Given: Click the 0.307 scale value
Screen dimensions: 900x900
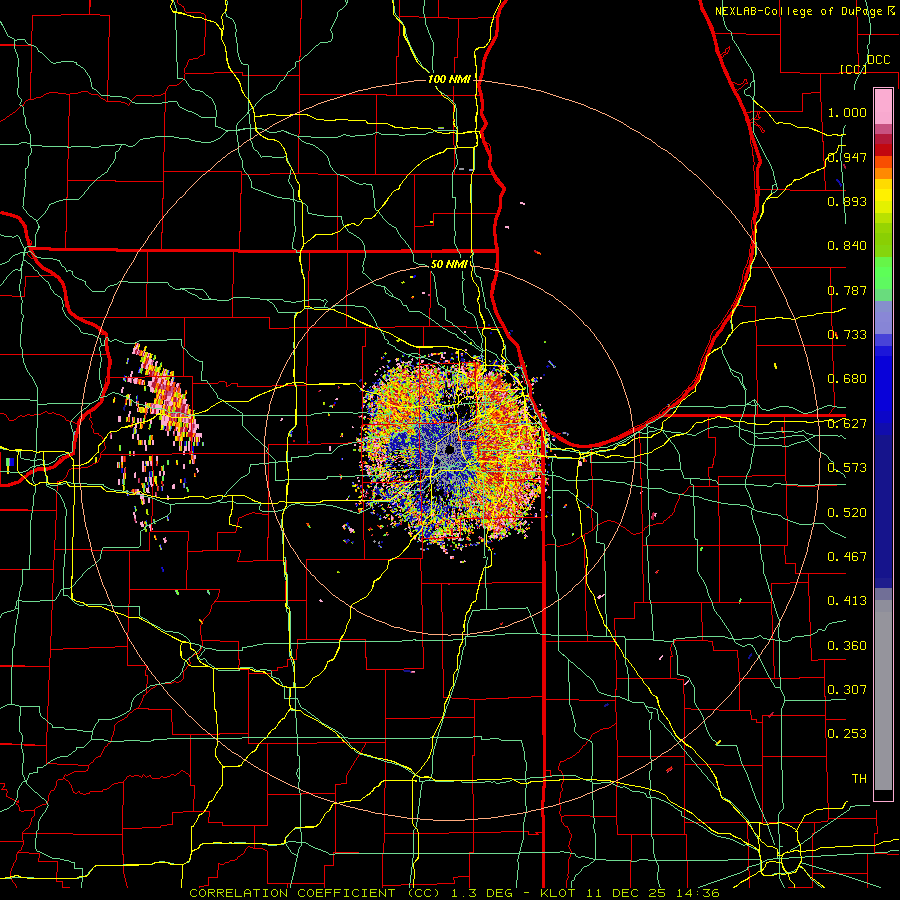Looking at the screenshot, I should [847, 690].
